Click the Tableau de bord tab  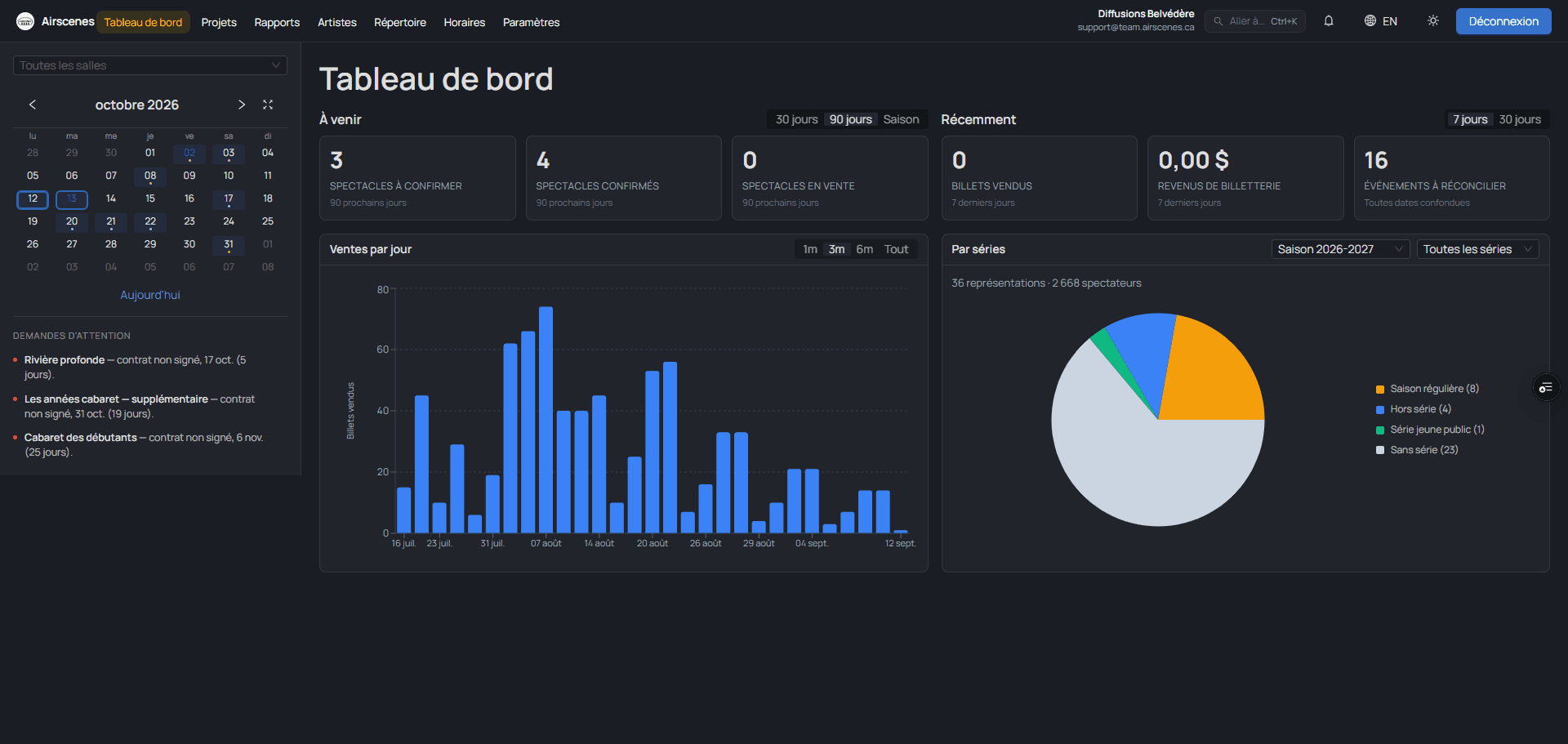pos(143,22)
